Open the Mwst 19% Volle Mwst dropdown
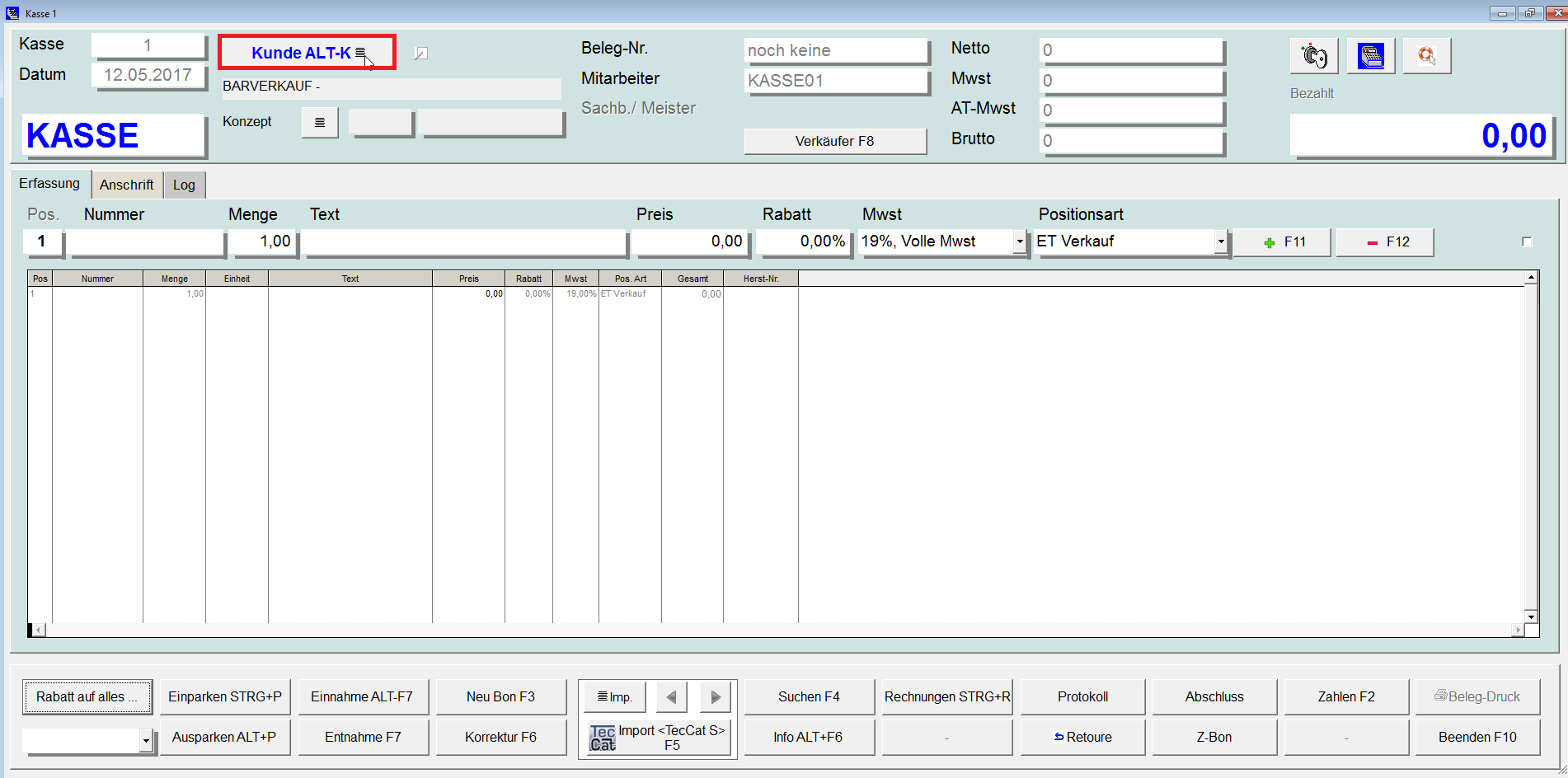Viewport: 1568px width, 778px height. pyautogui.click(x=1020, y=241)
